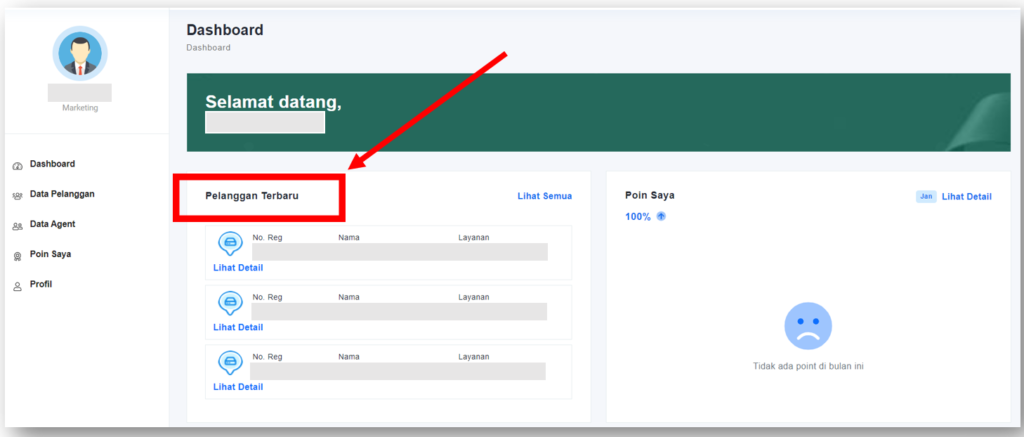Click Lihat Semua for Pelanggan Terbaru

pos(545,196)
